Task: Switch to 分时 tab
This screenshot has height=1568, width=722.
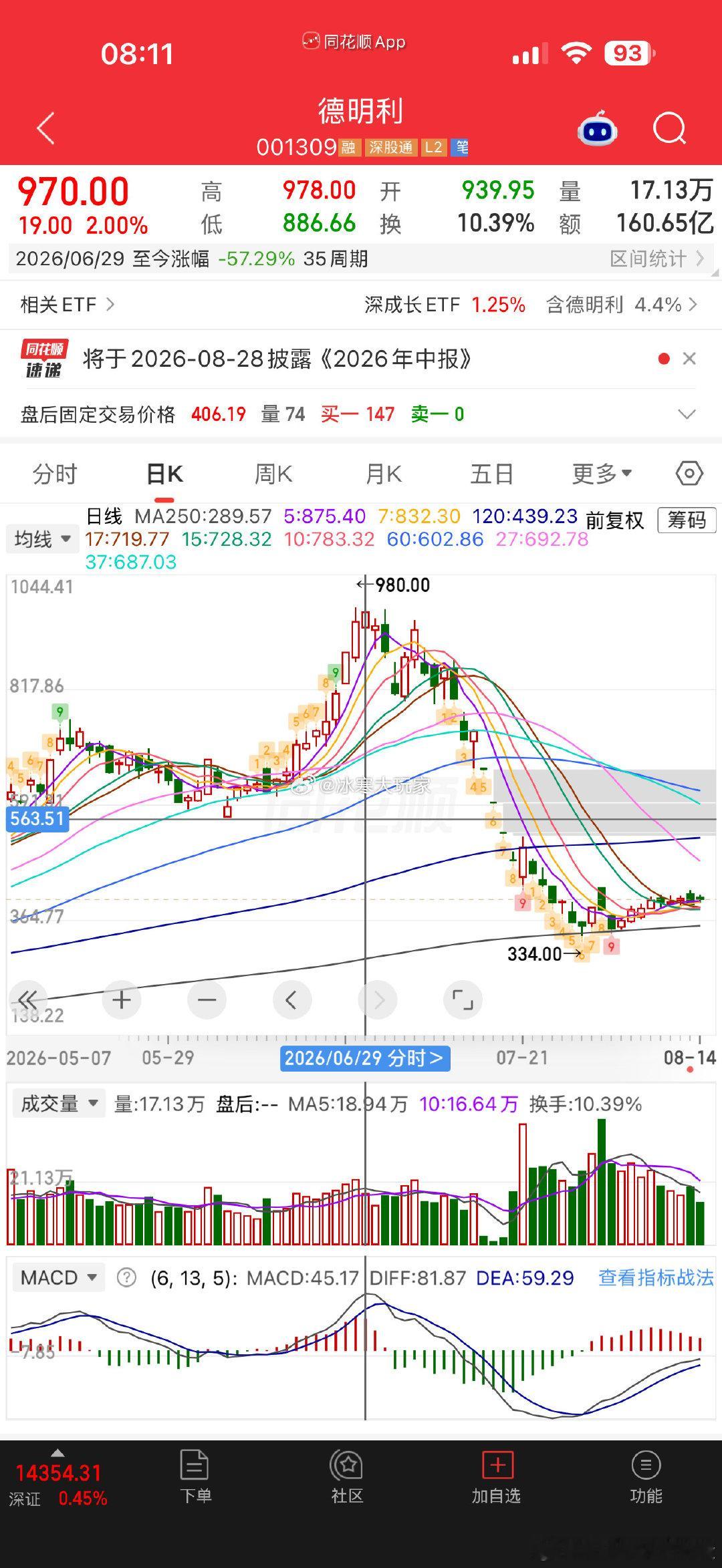Action: pos(55,474)
